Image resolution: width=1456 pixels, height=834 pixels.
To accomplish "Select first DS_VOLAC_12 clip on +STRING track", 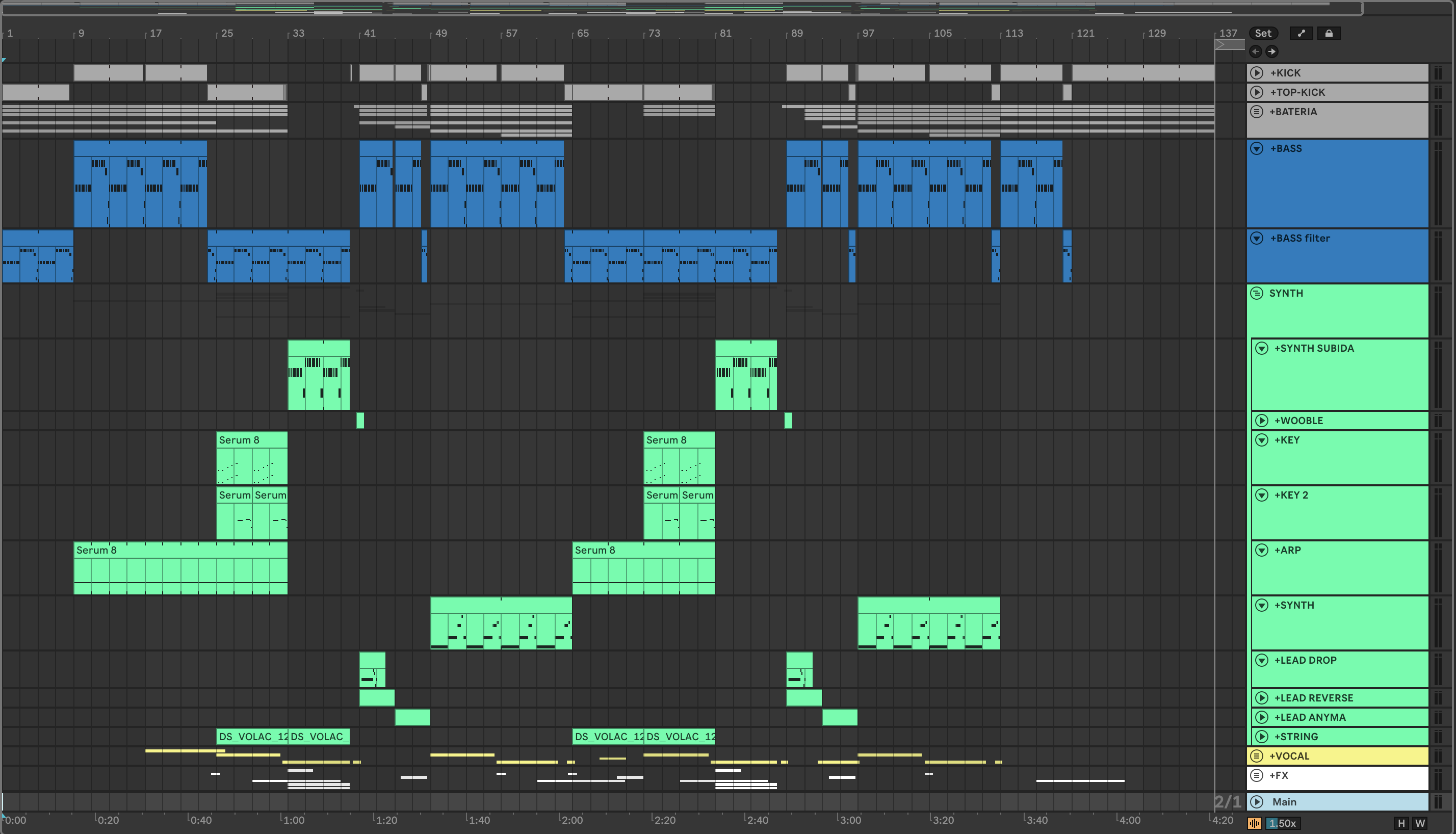I will click(x=252, y=737).
